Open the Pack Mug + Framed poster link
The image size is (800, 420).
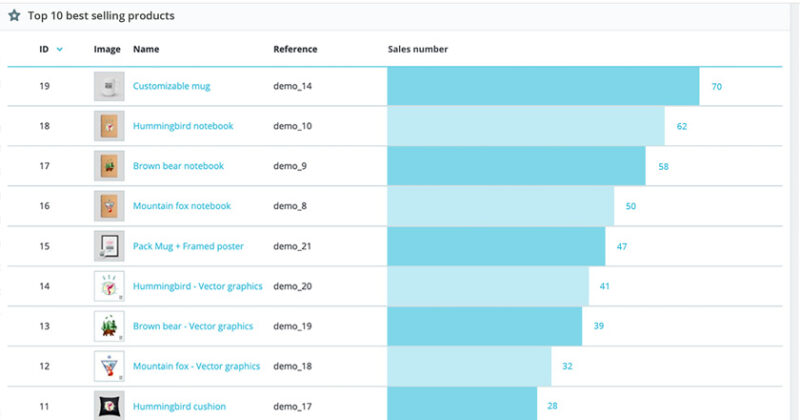click(188, 246)
